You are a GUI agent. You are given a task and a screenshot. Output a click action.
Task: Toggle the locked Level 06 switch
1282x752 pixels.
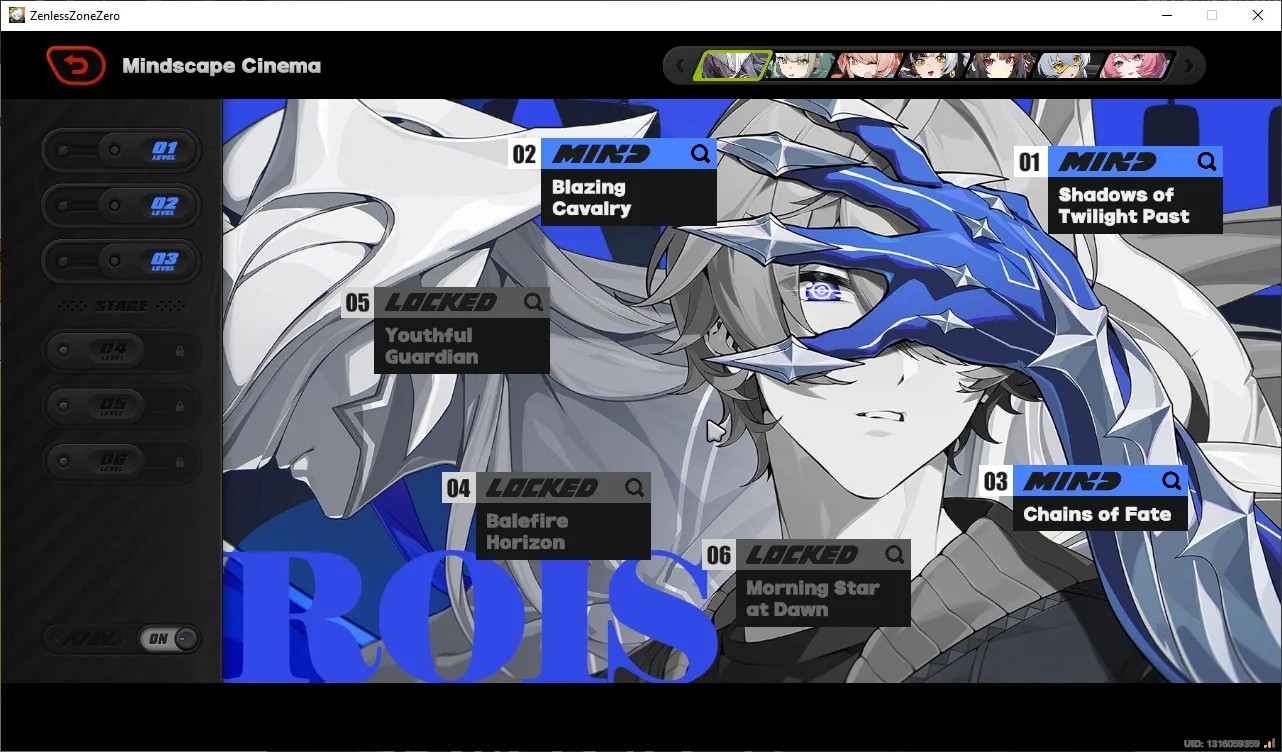pos(122,462)
